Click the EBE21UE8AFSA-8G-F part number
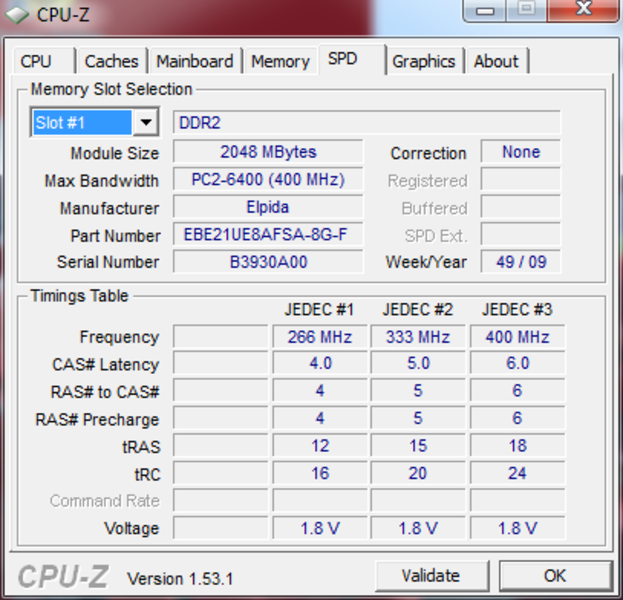Viewport: 623px width, 600px height. [268, 234]
